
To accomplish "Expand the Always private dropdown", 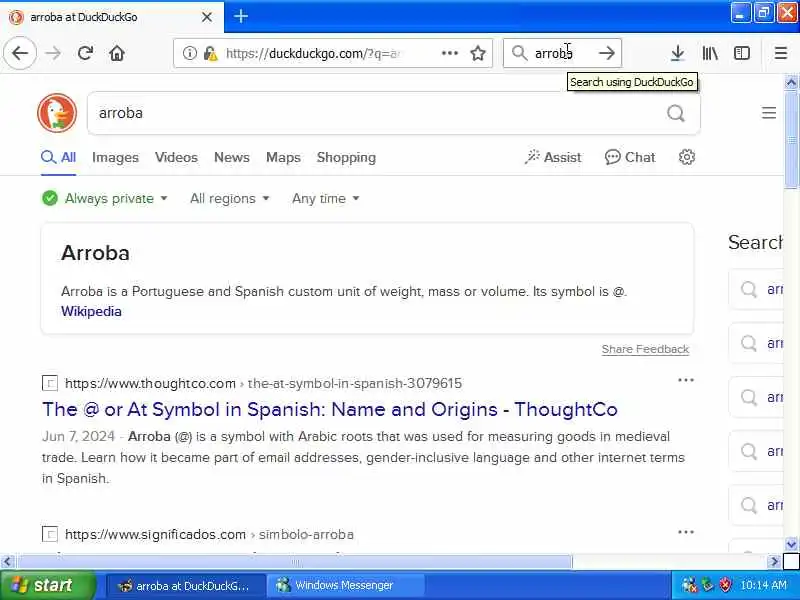I will (105, 198).
